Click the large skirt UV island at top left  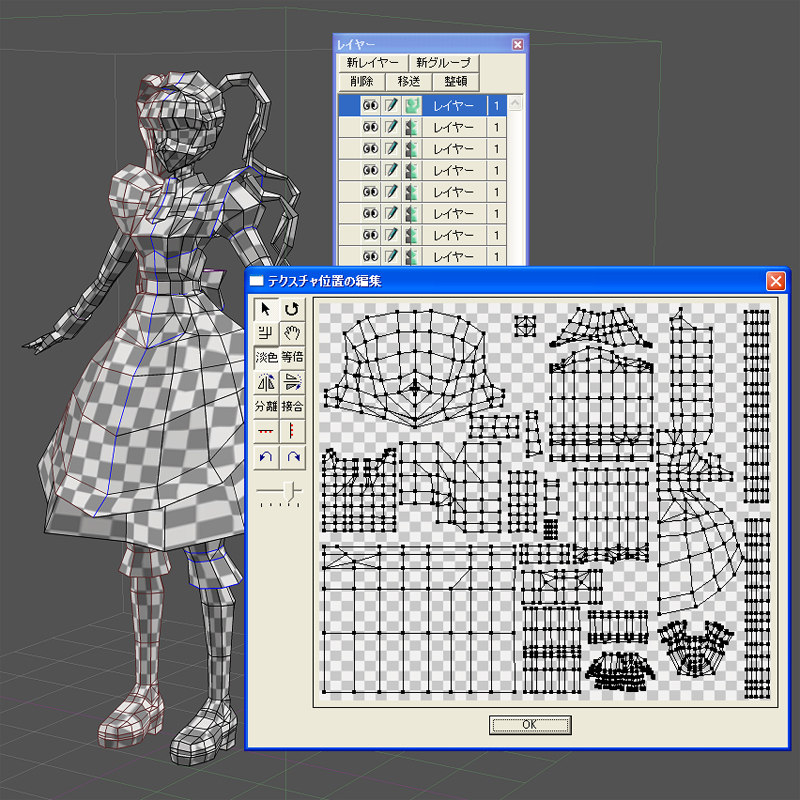[x=414, y=369]
